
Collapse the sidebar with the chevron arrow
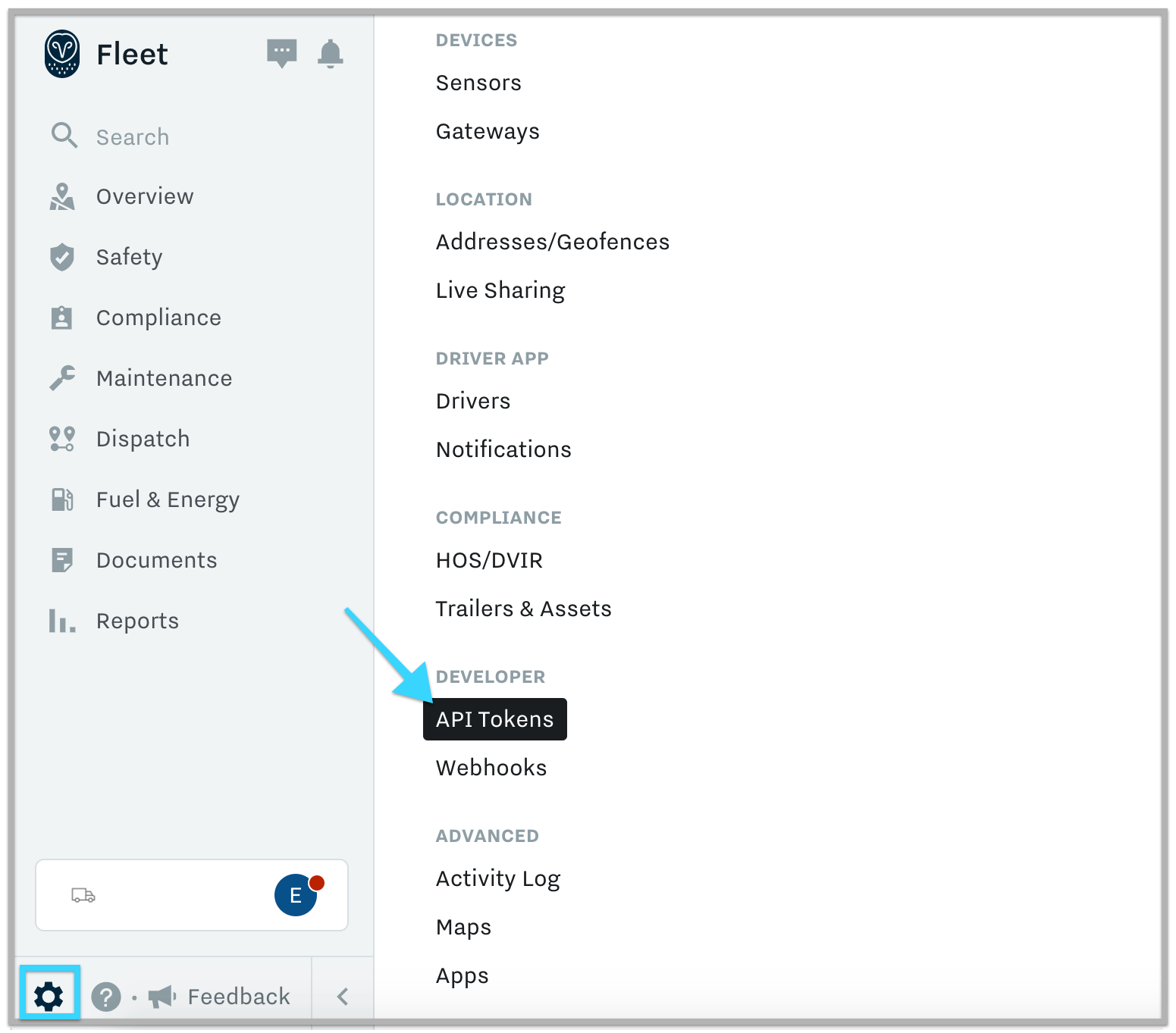343,996
